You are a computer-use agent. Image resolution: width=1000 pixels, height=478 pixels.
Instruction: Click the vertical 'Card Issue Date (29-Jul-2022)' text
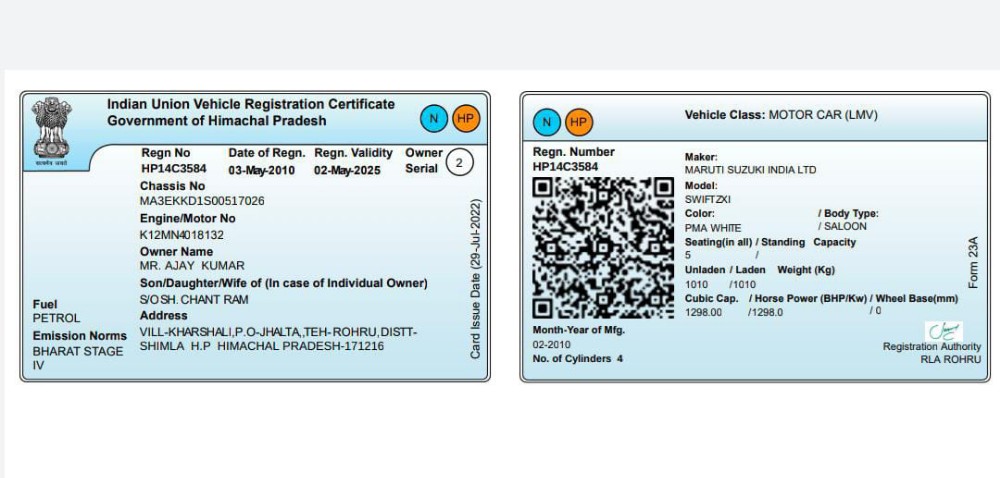coord(476,279)
